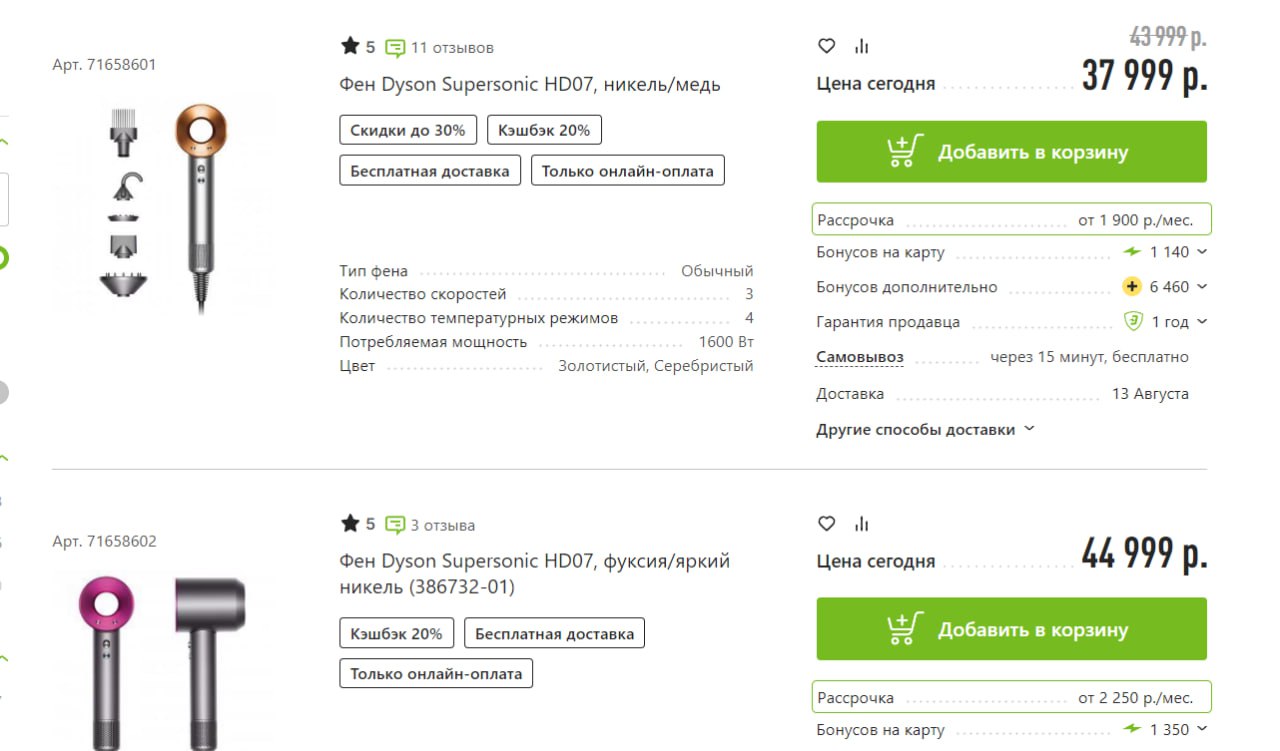The image size is (1280, 751).
Task: Click Бесплатная доставка tag on nickel/copper Dyson
Action: click(x=430, y=171)
